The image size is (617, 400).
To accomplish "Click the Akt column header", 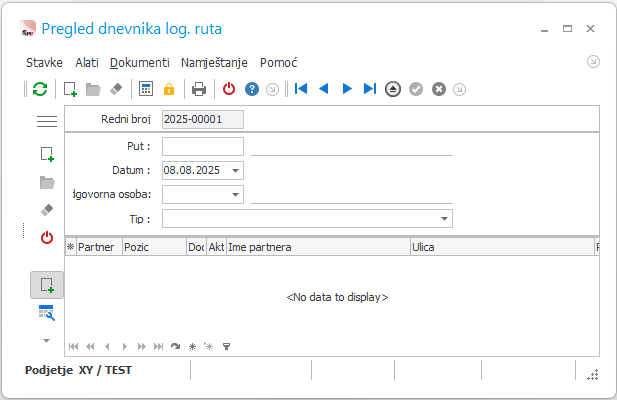I will 216,247.
